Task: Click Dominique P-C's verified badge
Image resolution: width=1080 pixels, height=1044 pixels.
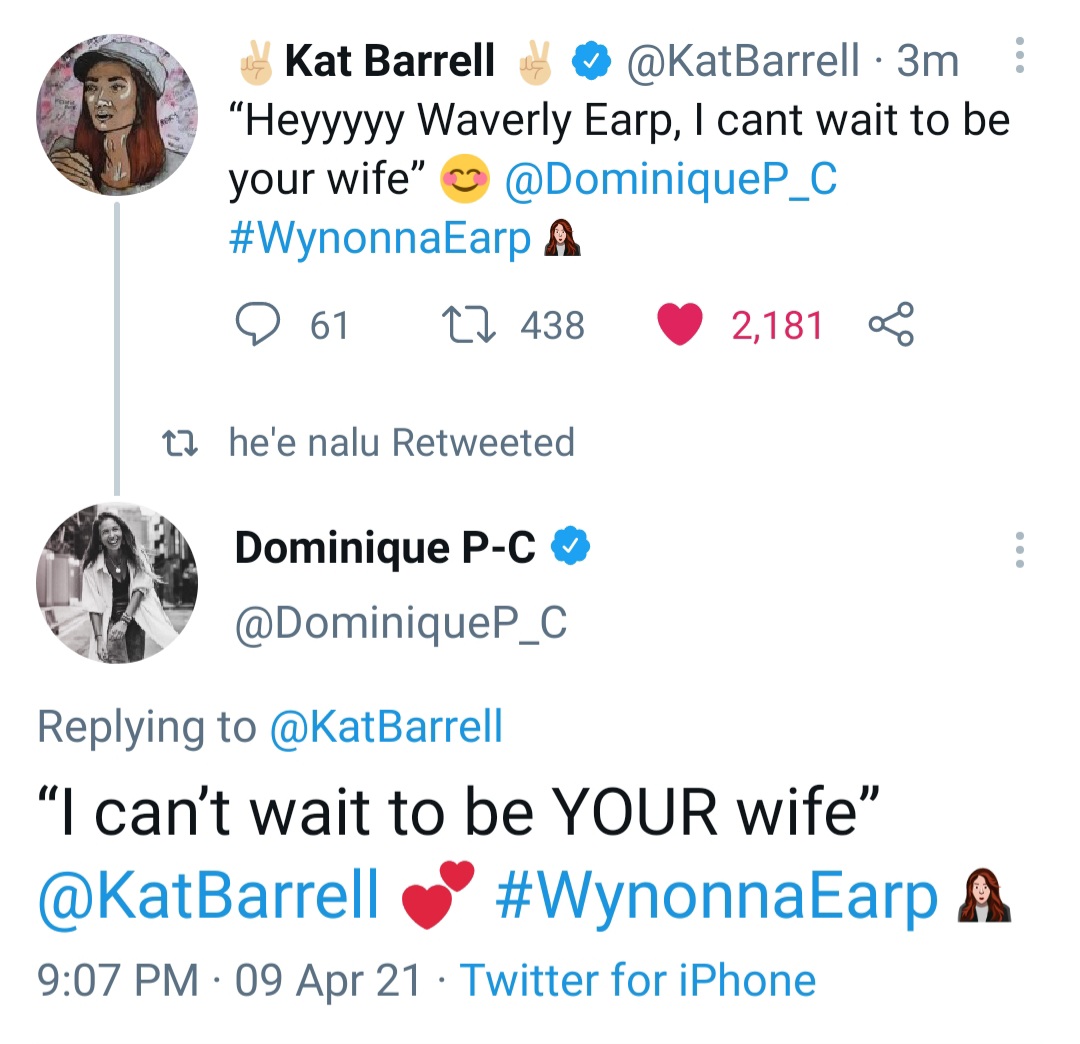Action: pos(570,546)
